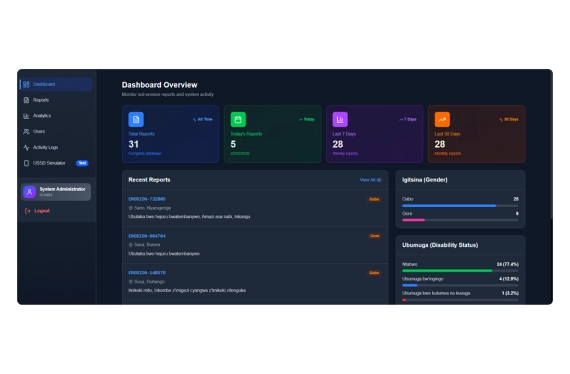Click the Ruhango report description text
Viewport: 570px width, 374px height.
(x=187, y=290)
